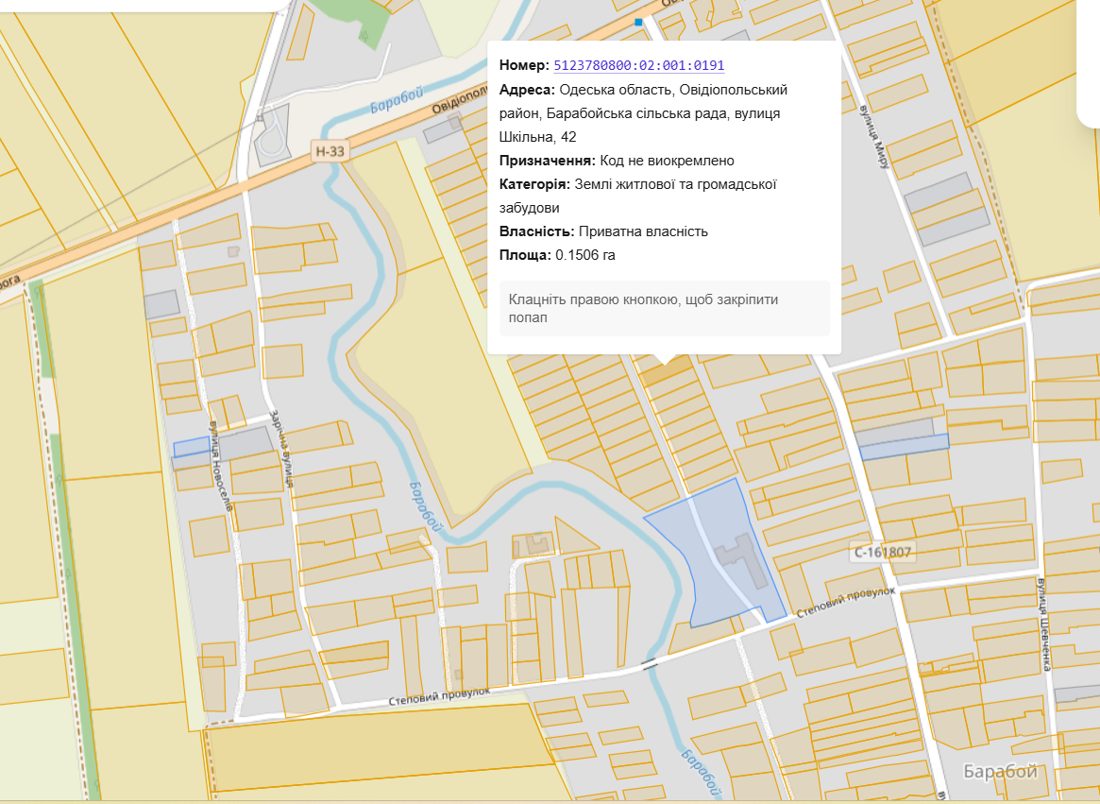
Task: Click the 'вулиця Шевченка' street label
Action: click(x=1045, y=624)
